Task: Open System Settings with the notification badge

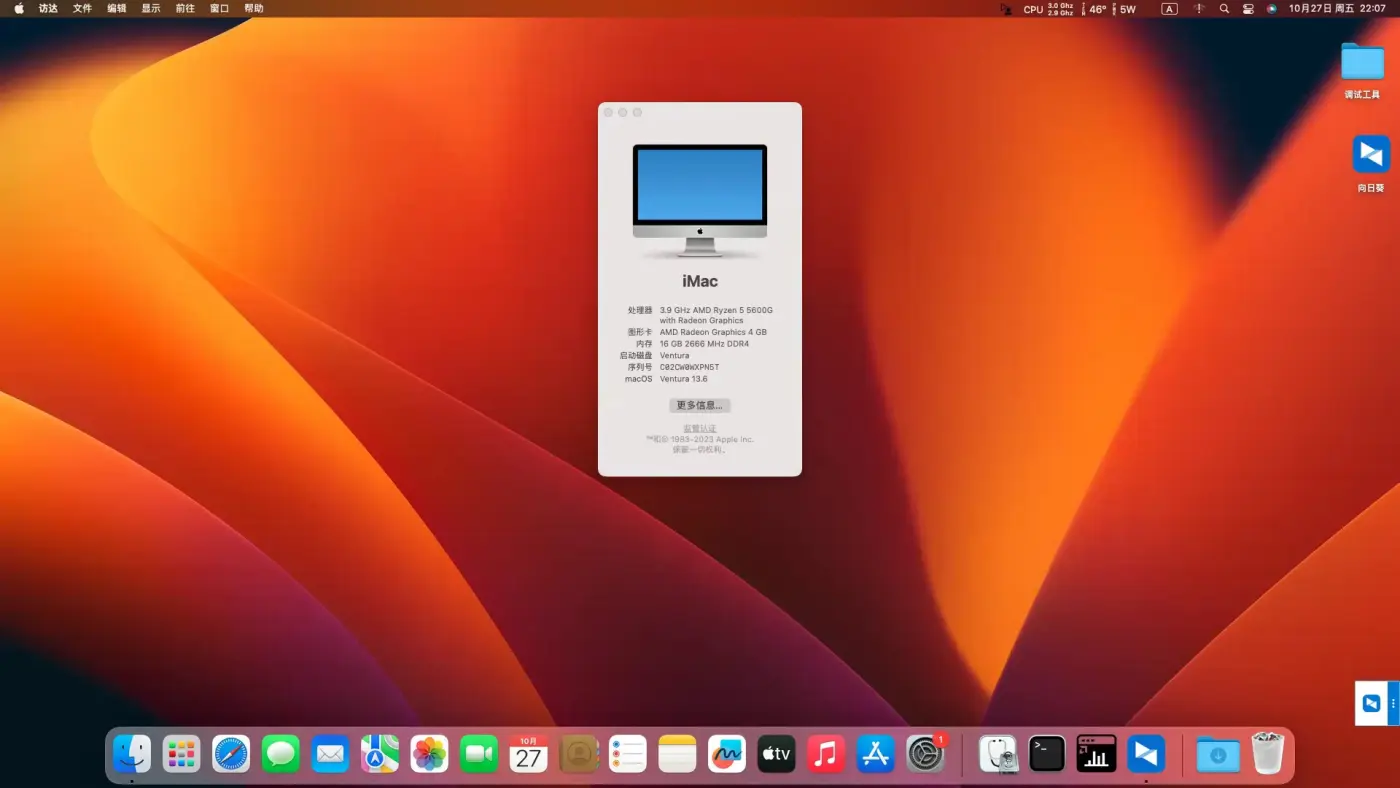Action: (925, 753)
